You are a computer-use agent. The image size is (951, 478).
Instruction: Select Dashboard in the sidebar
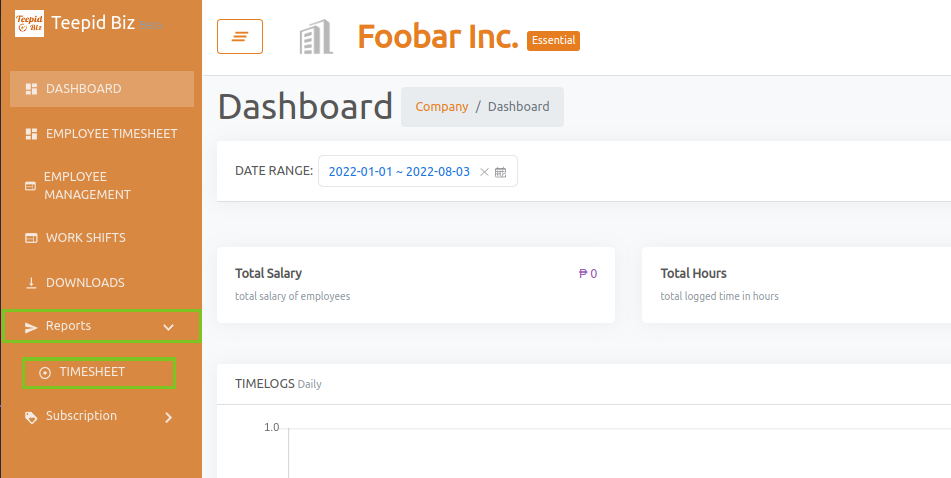pos(102,89)
